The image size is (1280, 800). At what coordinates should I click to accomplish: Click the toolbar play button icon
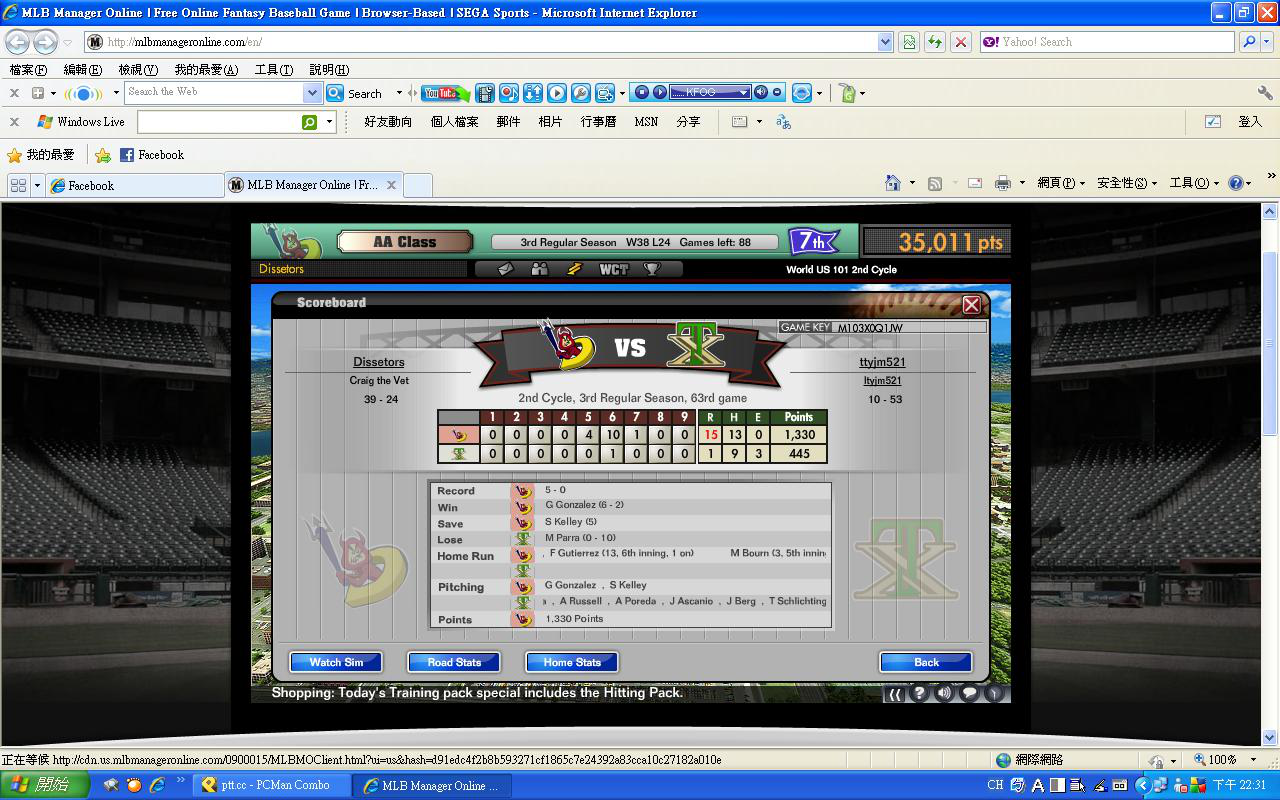pyautogui.click(x=557, y=93)
